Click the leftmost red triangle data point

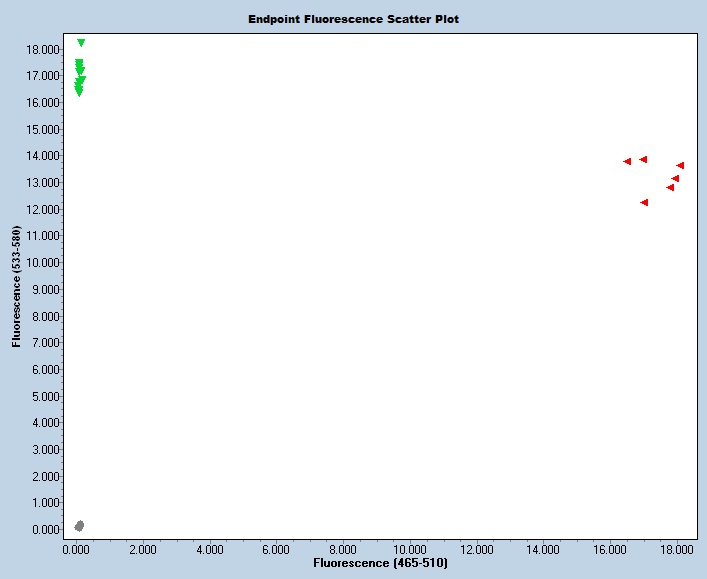click(627, 162)
